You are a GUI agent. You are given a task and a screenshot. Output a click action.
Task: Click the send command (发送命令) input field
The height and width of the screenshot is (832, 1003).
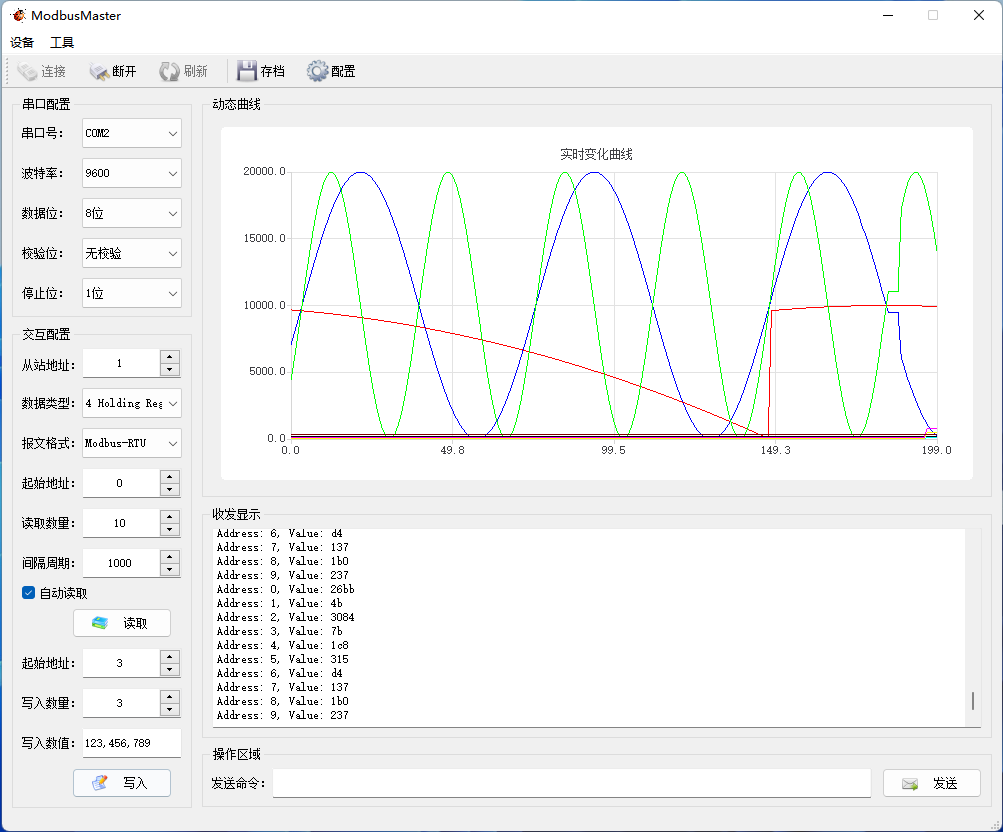click(571, 783)
